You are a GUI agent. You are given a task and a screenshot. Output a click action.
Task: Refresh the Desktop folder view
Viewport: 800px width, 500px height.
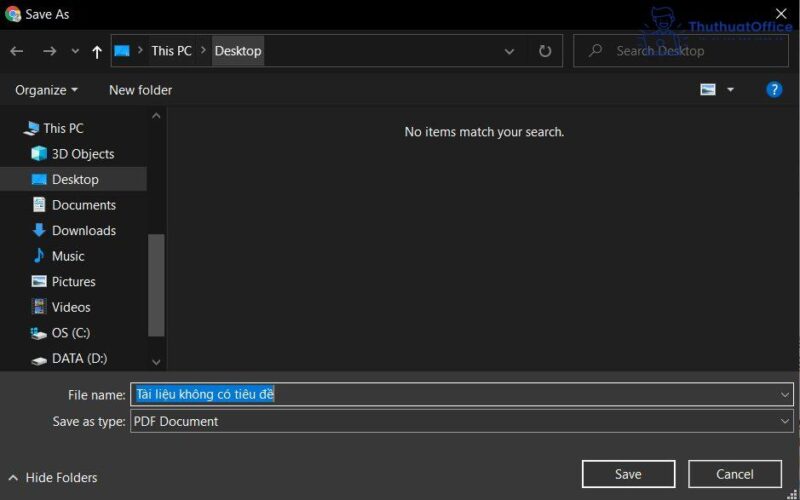(x=545, y=51)
